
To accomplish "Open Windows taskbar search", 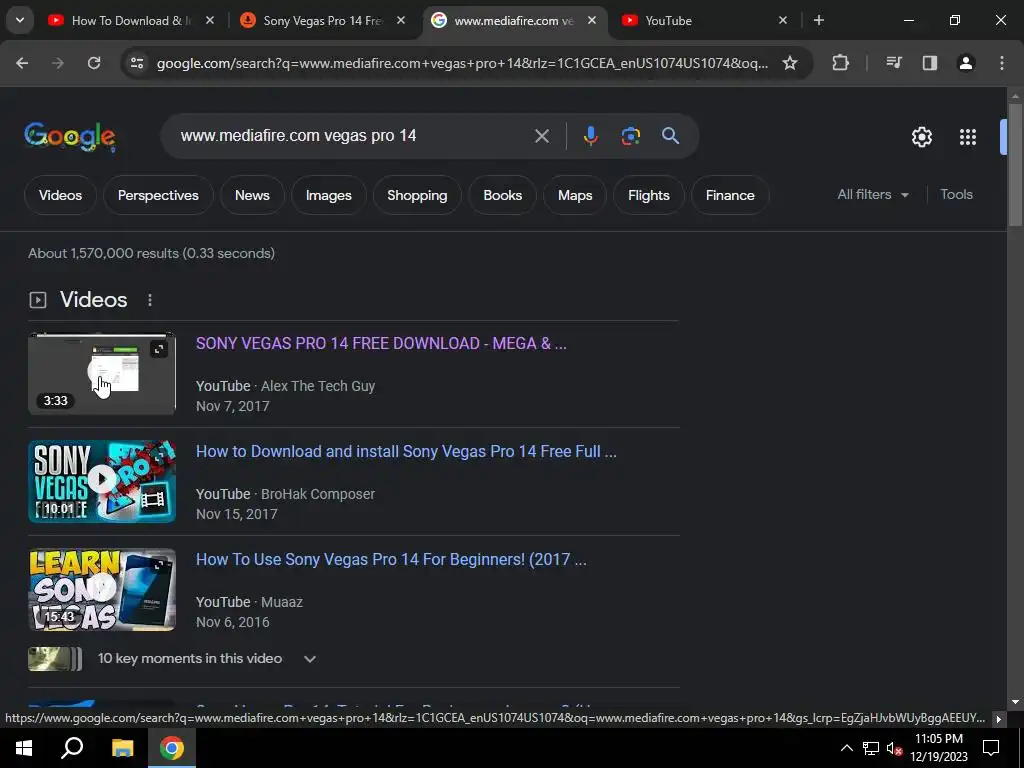I will click(x=72, y=748).
